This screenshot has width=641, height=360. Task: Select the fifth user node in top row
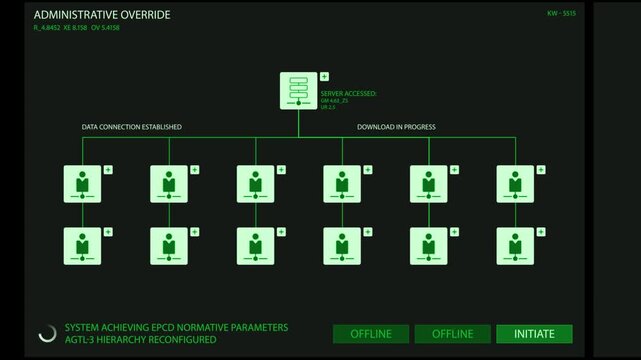tap(428, 184)
